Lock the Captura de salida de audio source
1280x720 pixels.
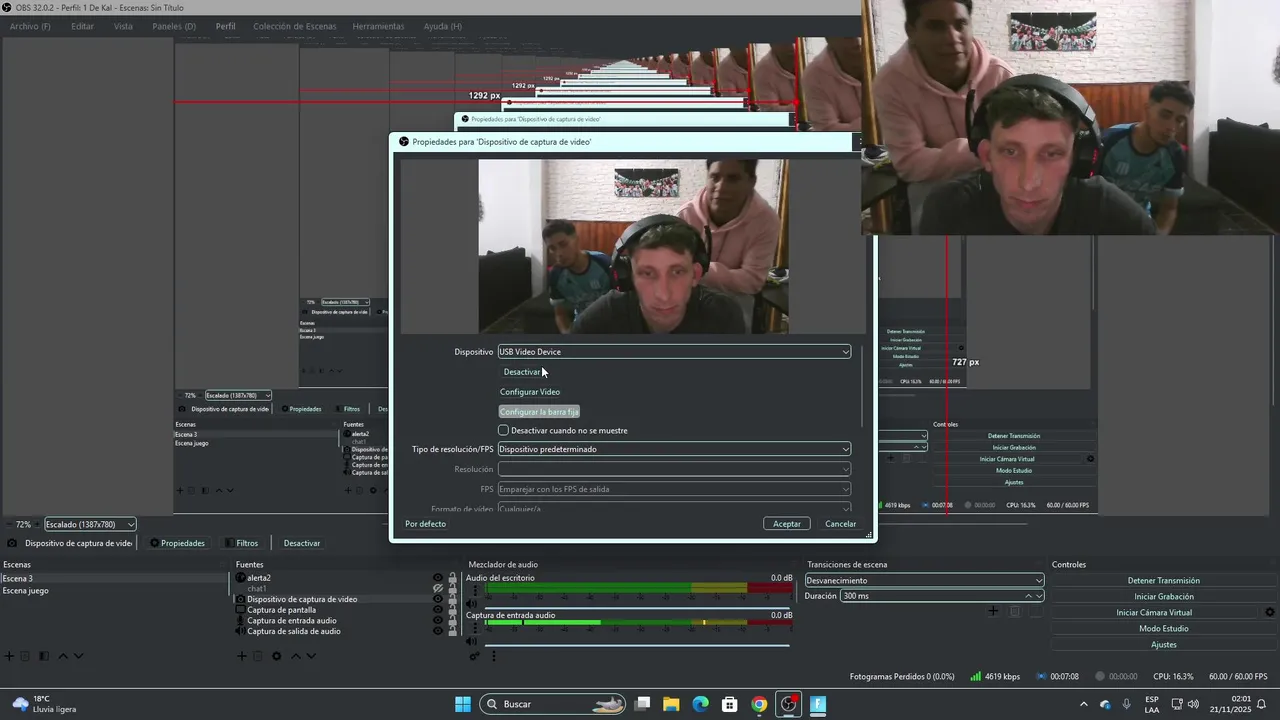pos(452,631)
